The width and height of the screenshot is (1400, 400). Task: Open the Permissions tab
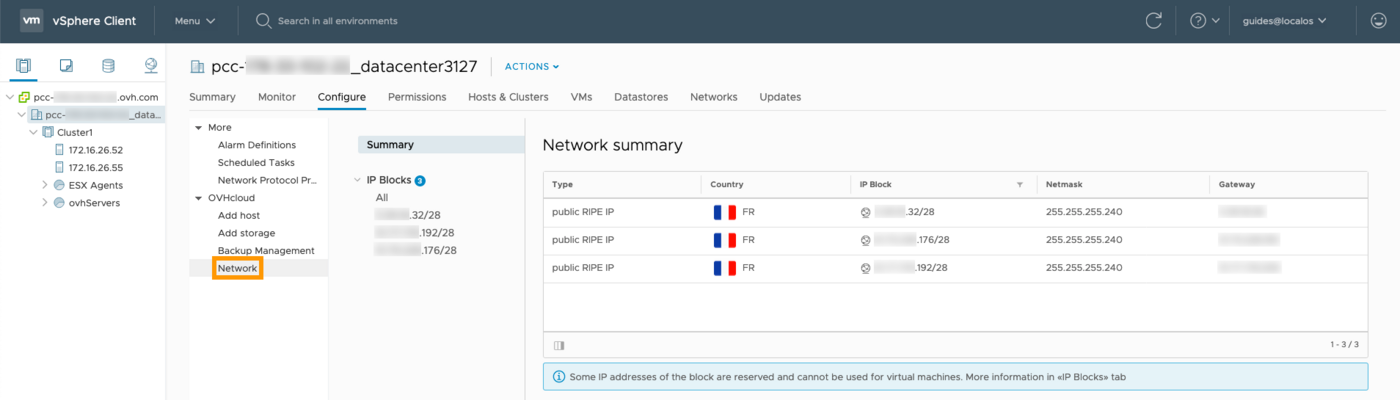(x=417, y=97)
